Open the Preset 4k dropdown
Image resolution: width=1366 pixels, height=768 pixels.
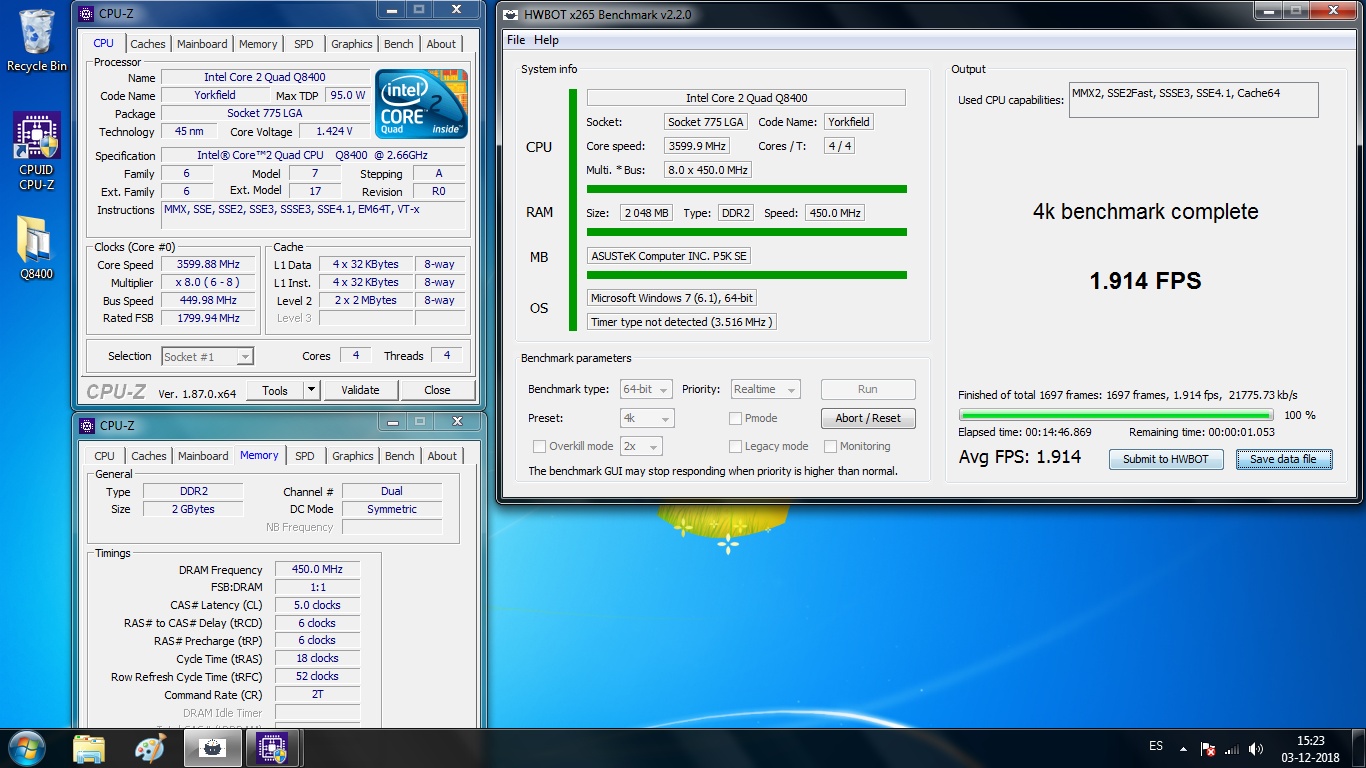(x=646, y=418)
